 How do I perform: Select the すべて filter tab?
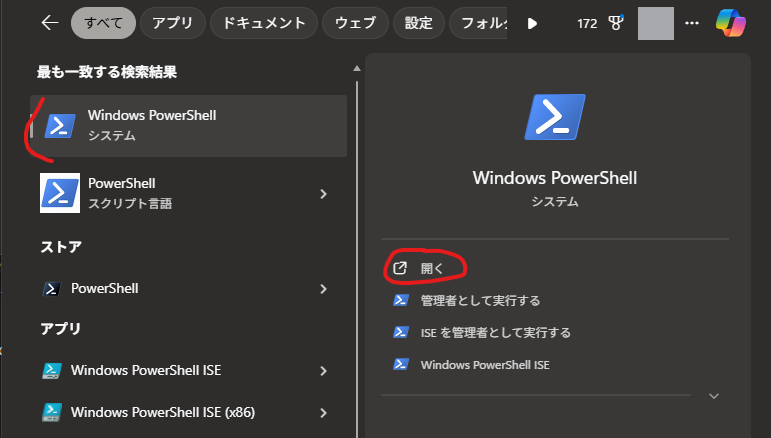click(x=103, y=23)
